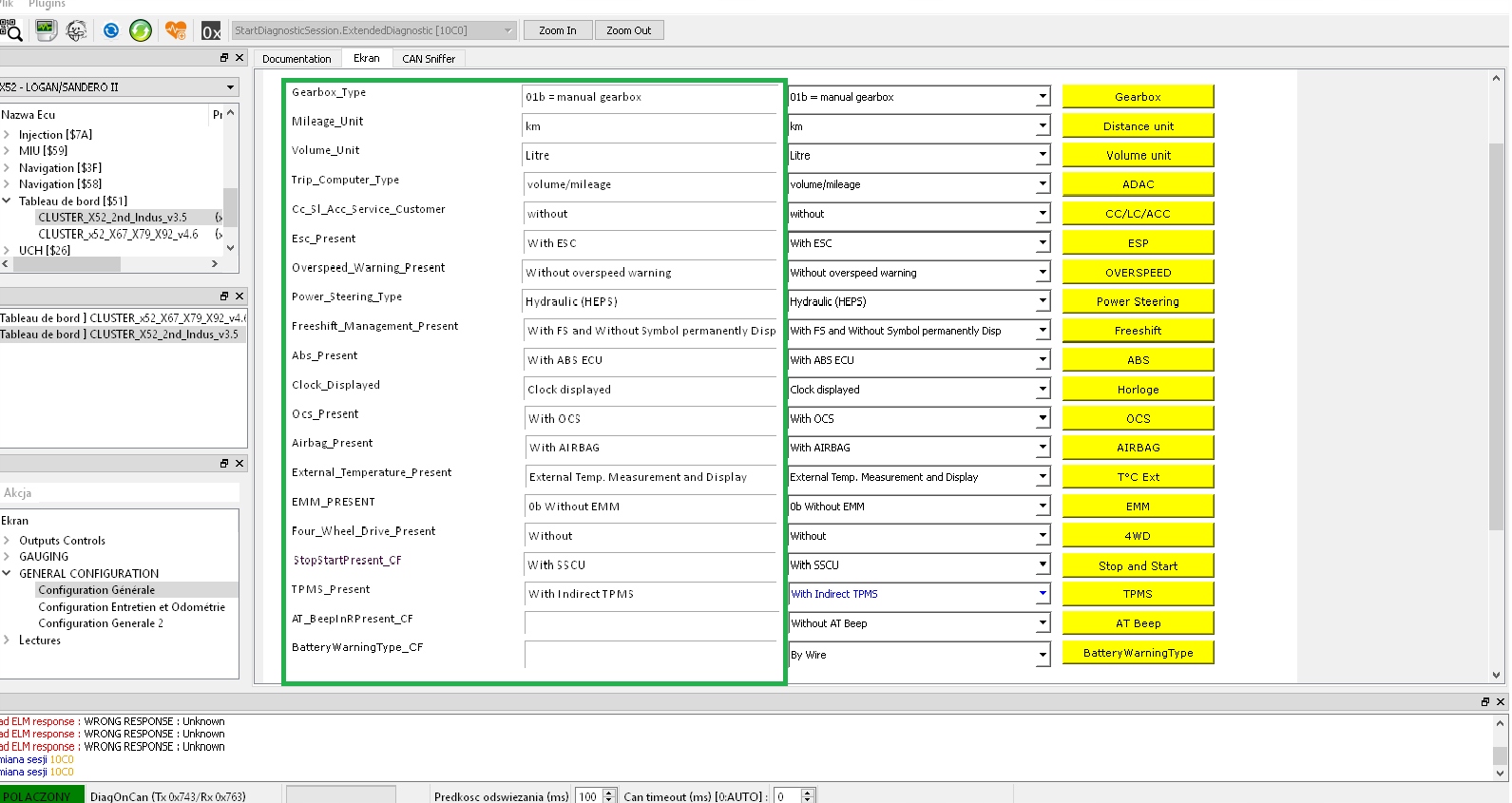Image resolution: width=1512 pixels, height=803 pixels.
Task: Click the QR code search icon
Action: [11, 30]
